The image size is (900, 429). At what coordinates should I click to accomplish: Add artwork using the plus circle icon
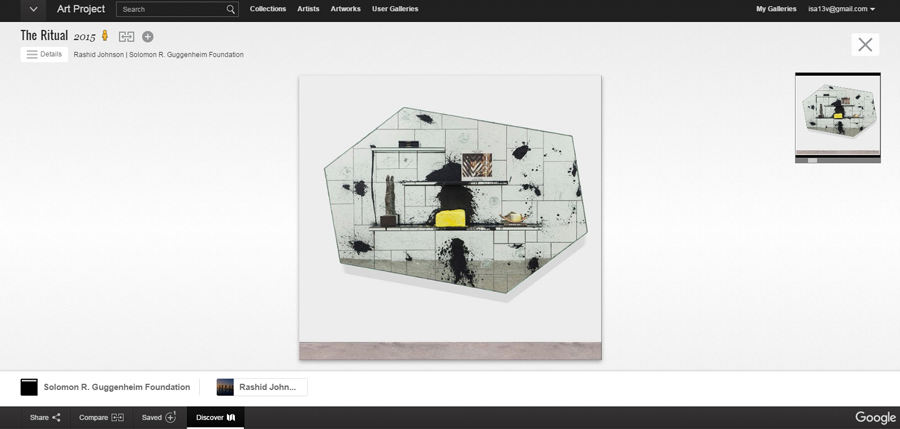point(148,37)
